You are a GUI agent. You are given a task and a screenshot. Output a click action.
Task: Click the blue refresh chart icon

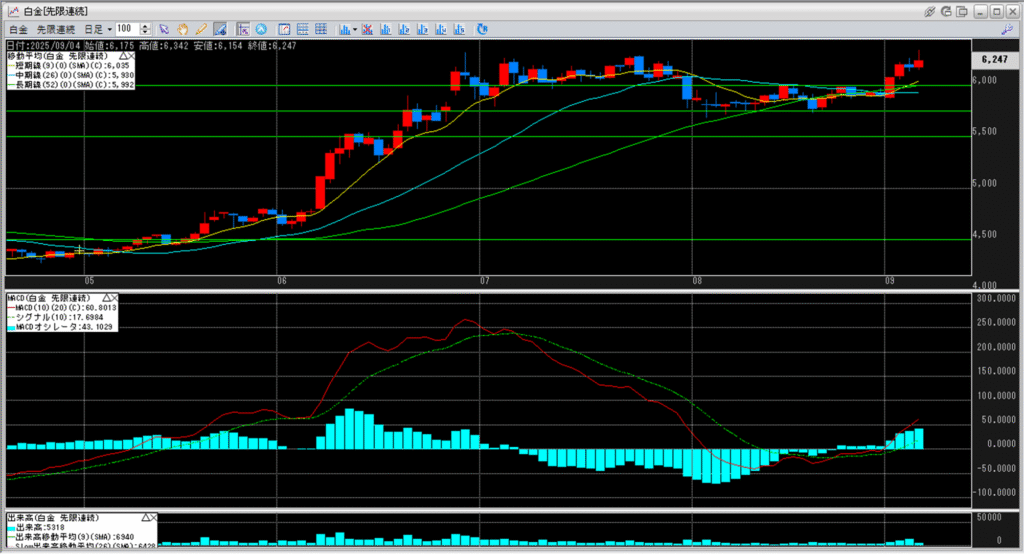click(482, 29)
